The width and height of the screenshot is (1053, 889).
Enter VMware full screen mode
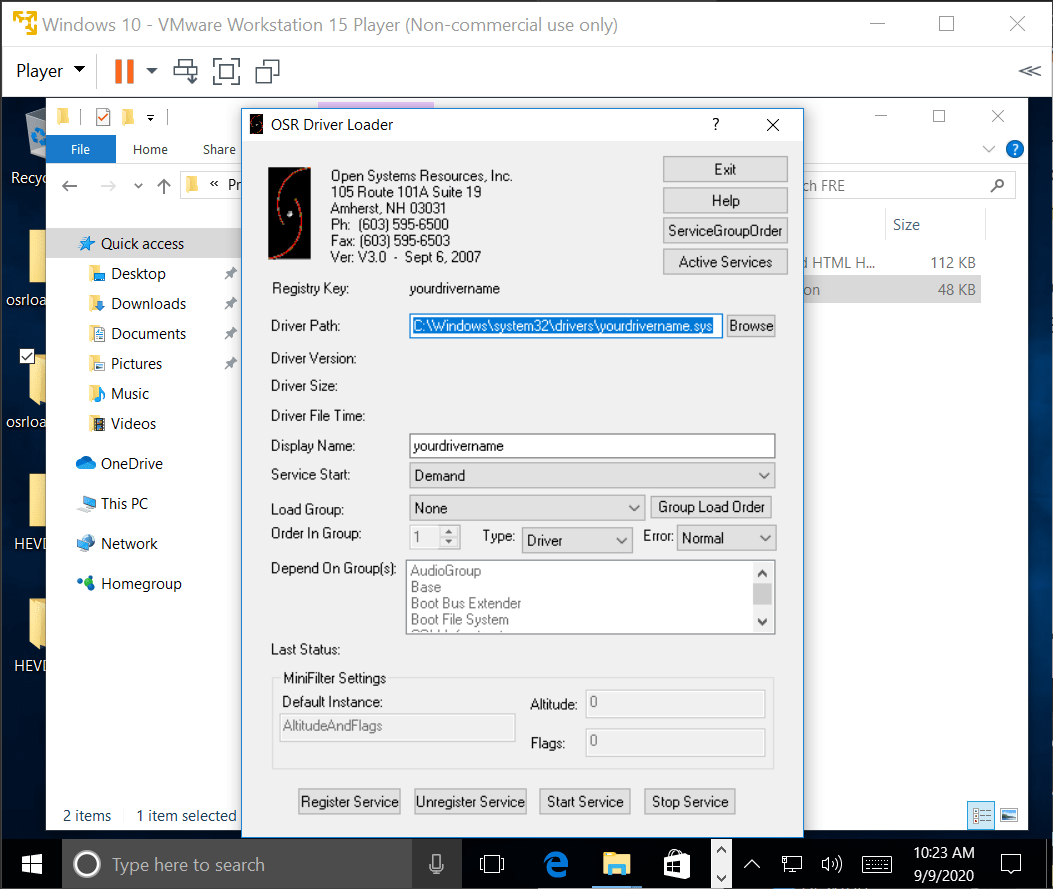(226, 71)
